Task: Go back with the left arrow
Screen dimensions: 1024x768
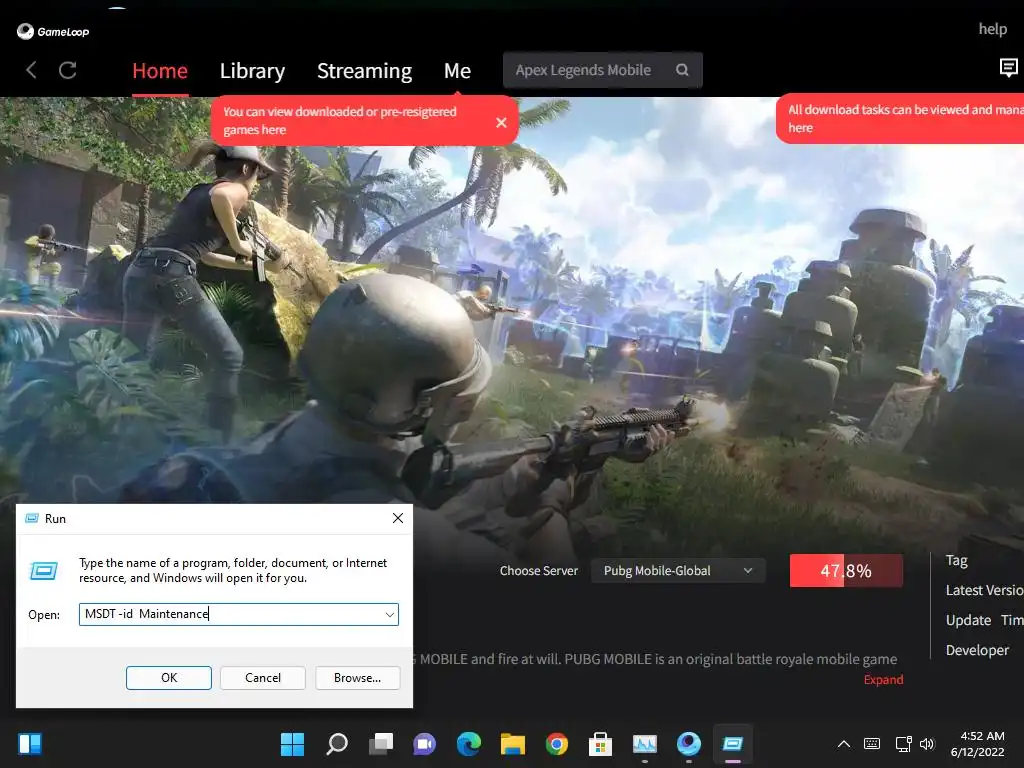Action: click(31, 70)
